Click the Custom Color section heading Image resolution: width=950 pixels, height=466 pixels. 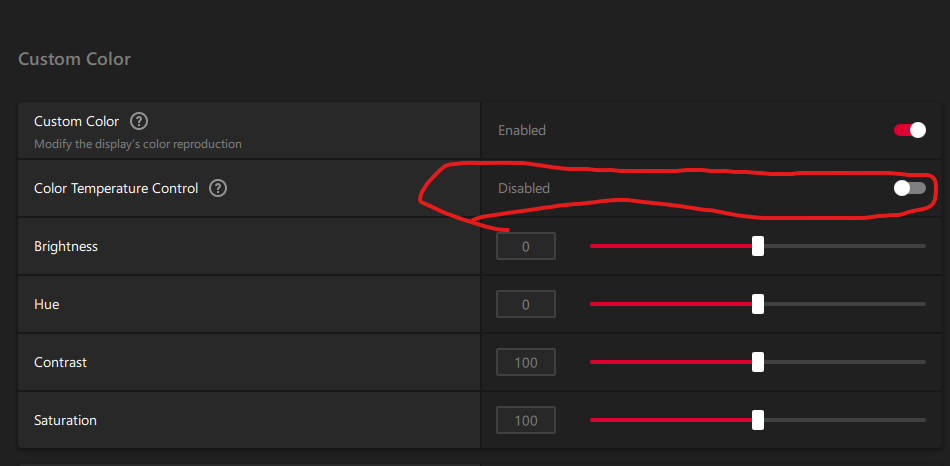75,59
